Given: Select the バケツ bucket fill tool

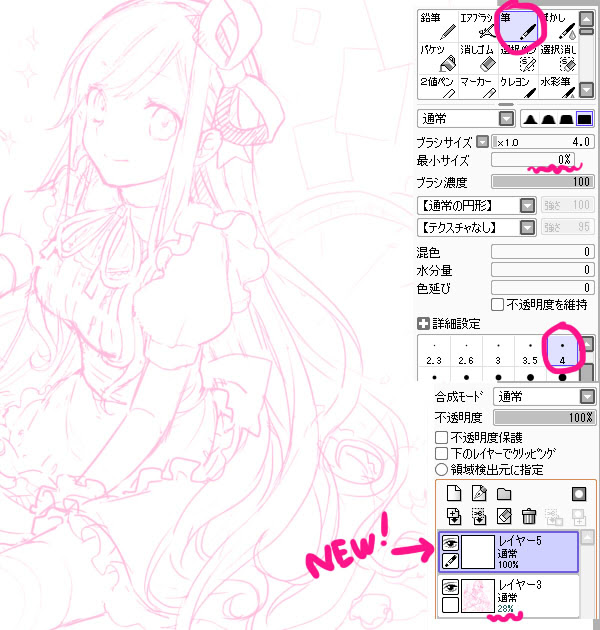Looking at the screenshot, I should coord(438,58).
